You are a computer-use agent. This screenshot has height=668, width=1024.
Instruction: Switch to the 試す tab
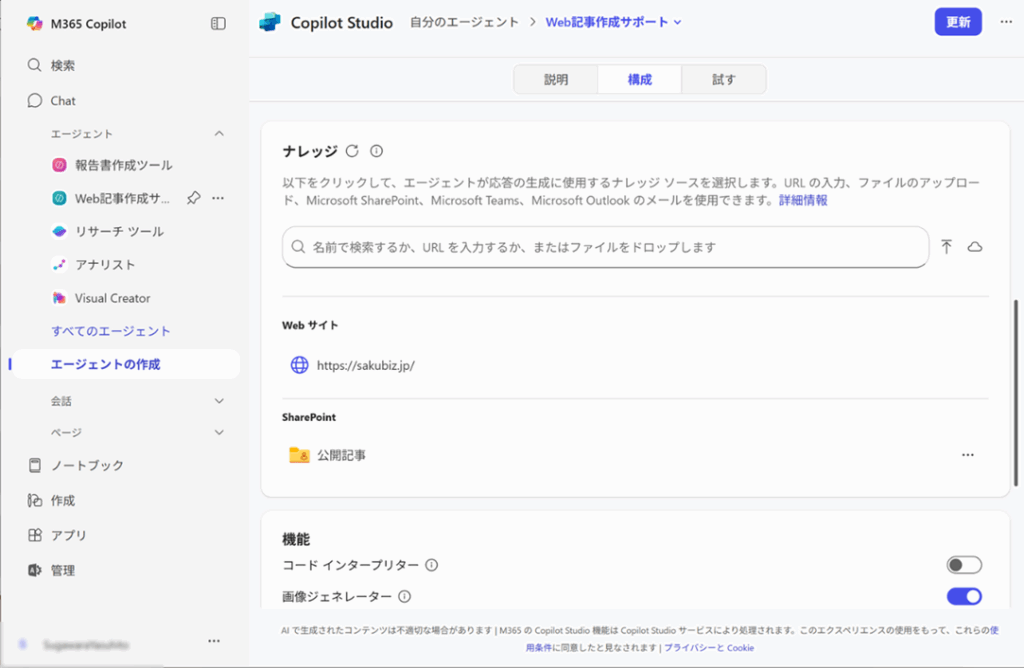724,80
